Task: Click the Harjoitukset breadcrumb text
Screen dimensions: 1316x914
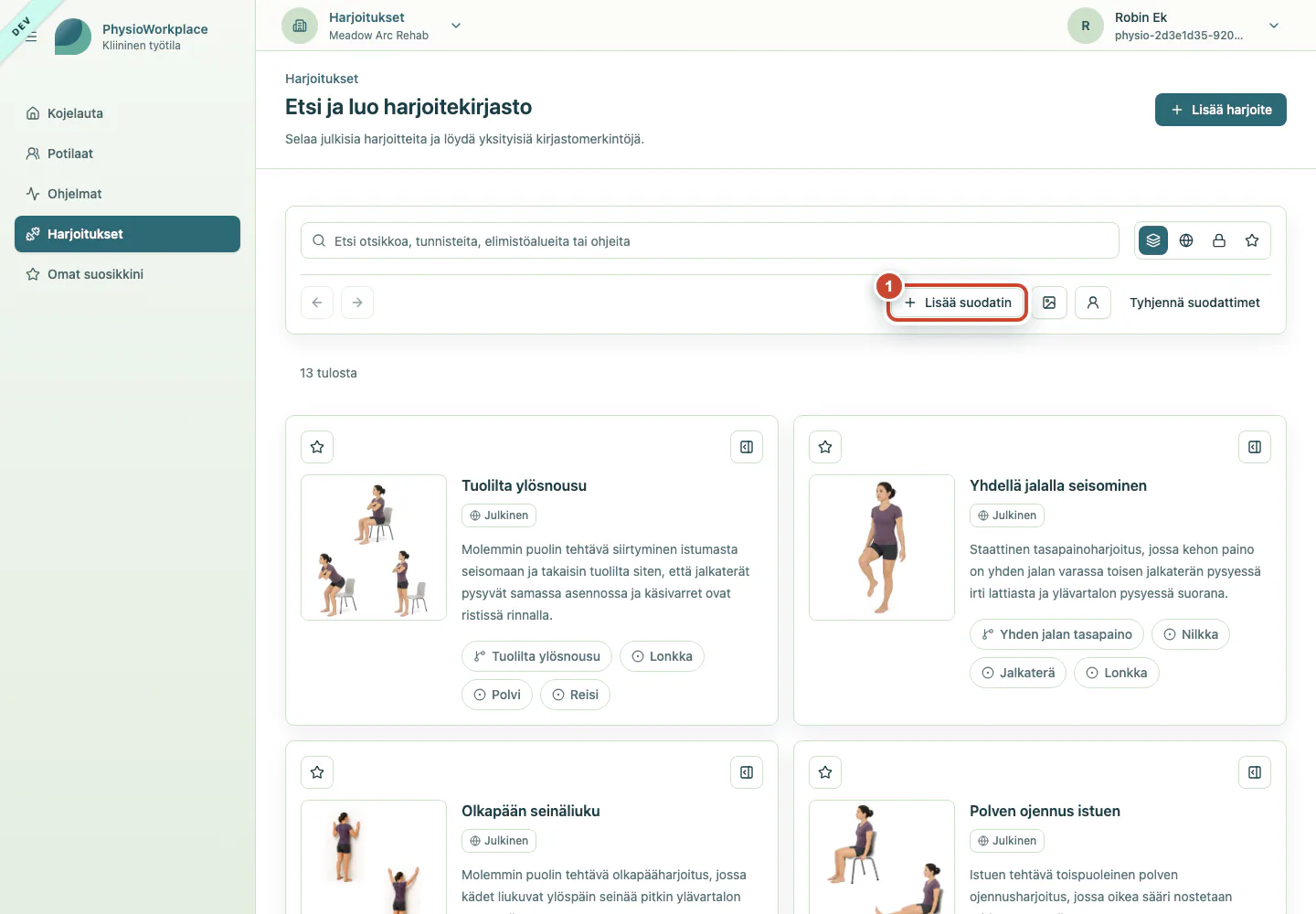Action: pyautogui.click(x=322, y=79)
